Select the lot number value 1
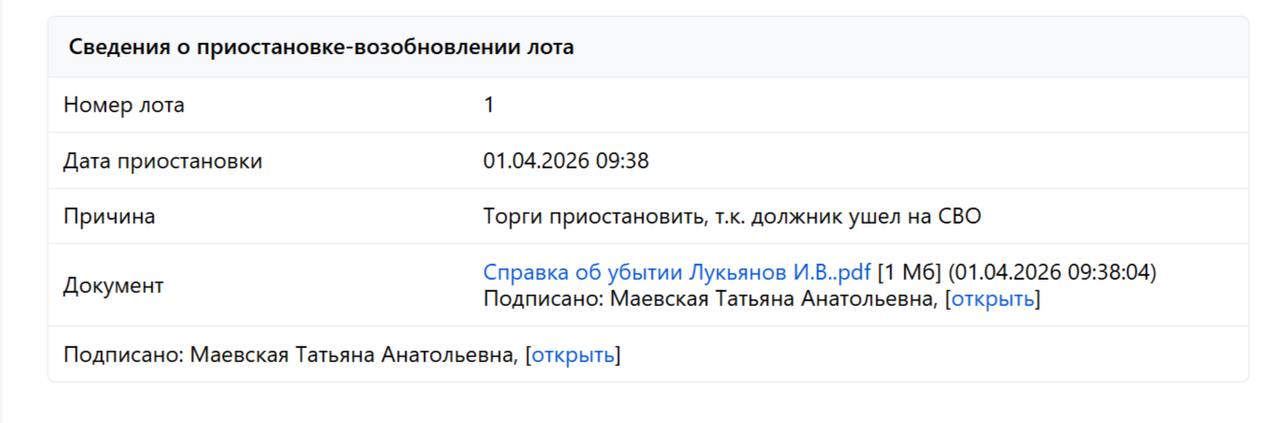The width and height of the screenshot is (1280, 423). pos(489,105)
